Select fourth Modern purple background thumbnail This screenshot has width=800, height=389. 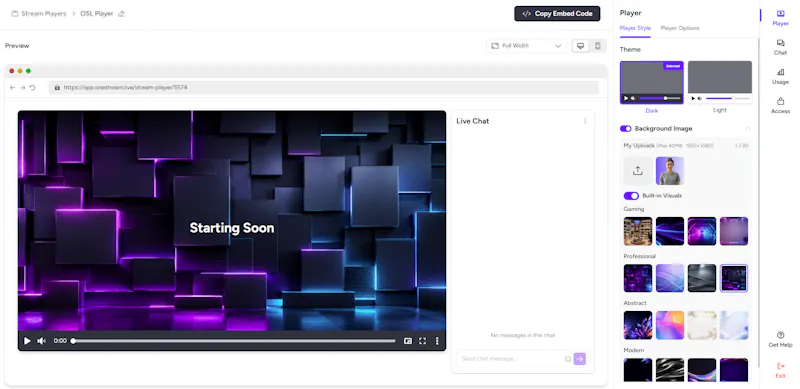click(x=734, y=370)
